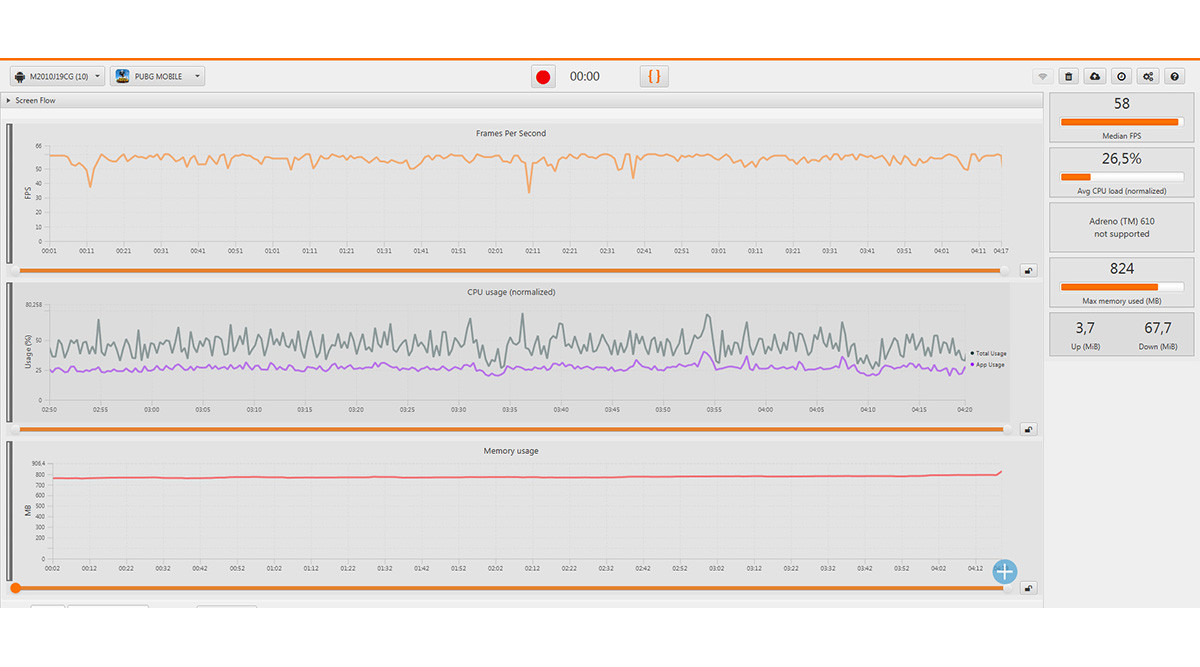Expand the Screen Flow section
Image resolution: width=1200 pixels, height=667 pixels.
click(9, 101)
